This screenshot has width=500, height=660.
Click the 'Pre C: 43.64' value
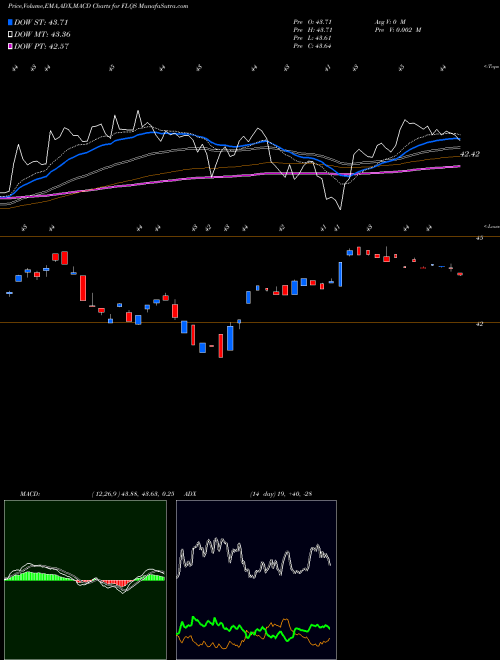313,46
